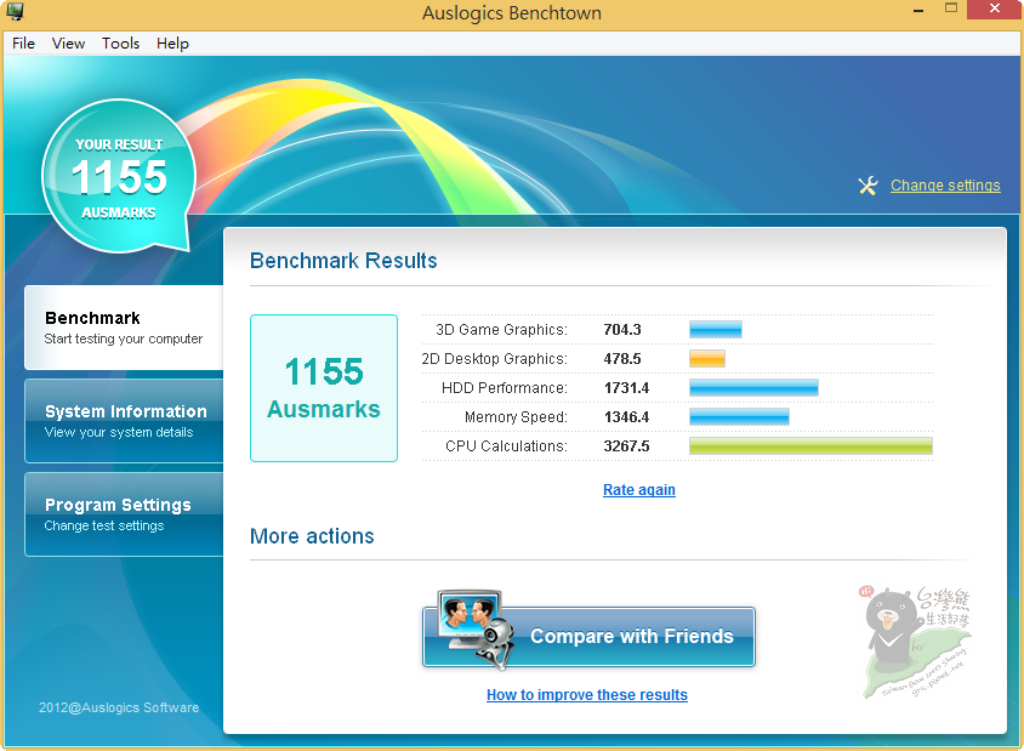Click the 1731.4 score value
This screenshot has width=1024, height=751.
[626, 388]
